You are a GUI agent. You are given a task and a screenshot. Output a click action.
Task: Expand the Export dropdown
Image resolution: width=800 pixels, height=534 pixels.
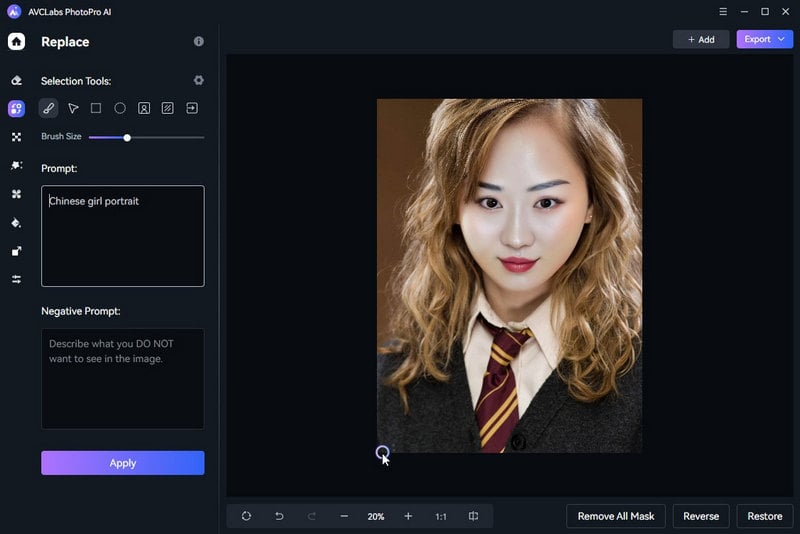(764, 39)
